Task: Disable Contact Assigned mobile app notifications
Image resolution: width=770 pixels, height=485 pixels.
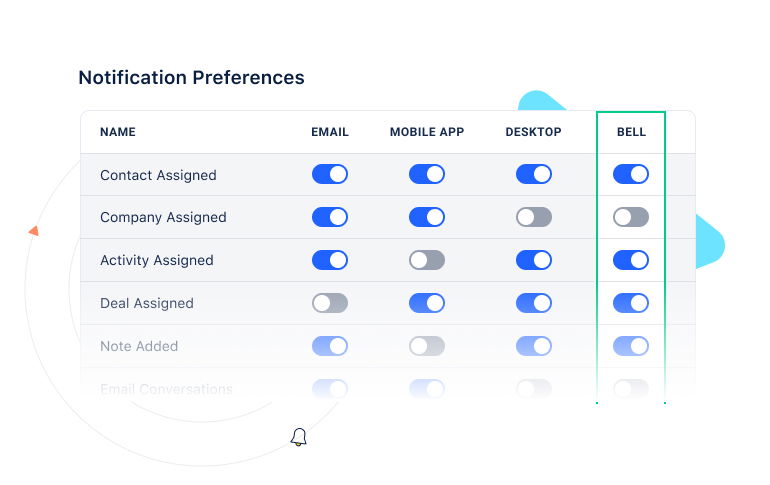Action: pyautogui.click(x=426, y=174)
